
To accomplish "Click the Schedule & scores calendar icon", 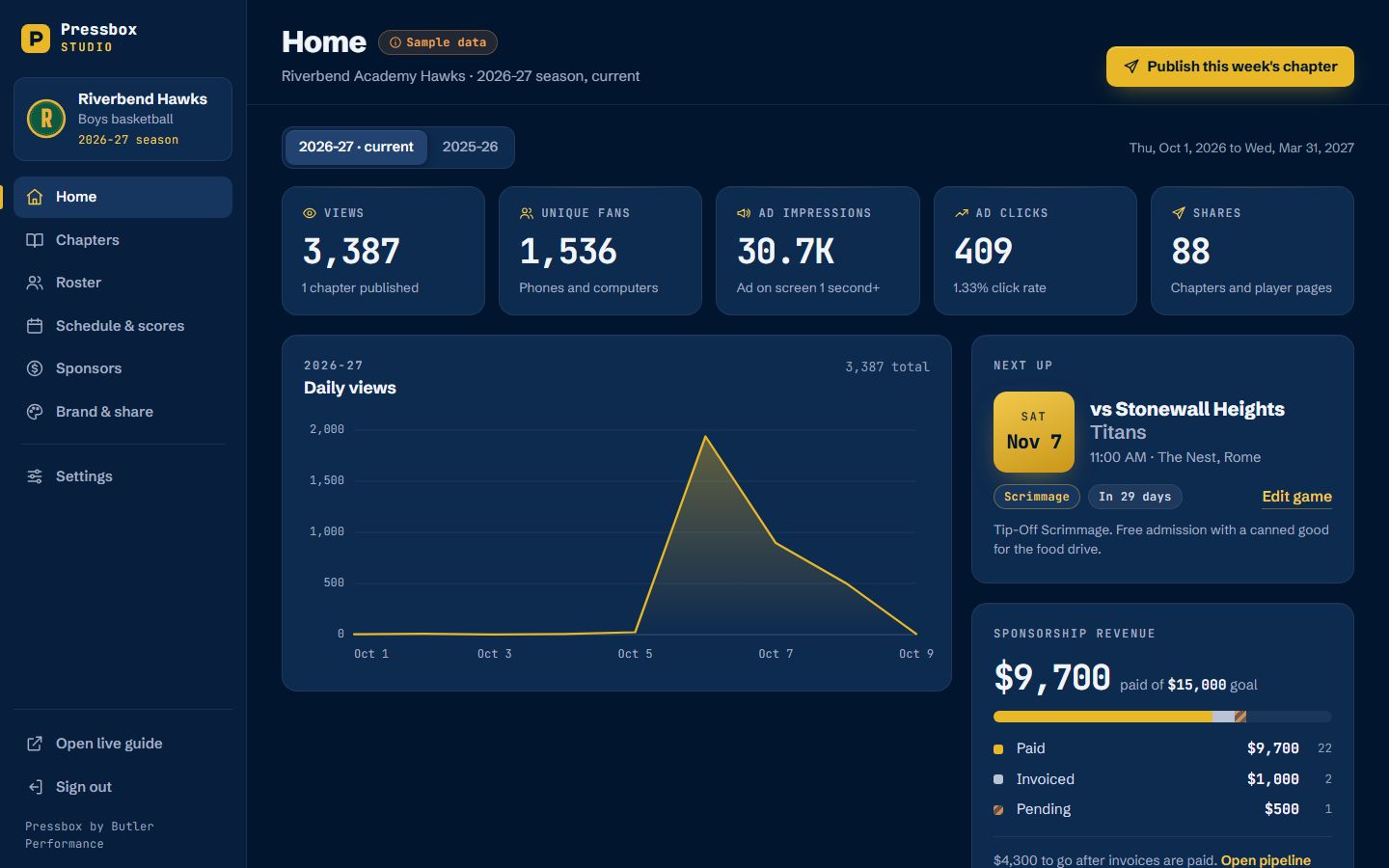I will [35, 326].
